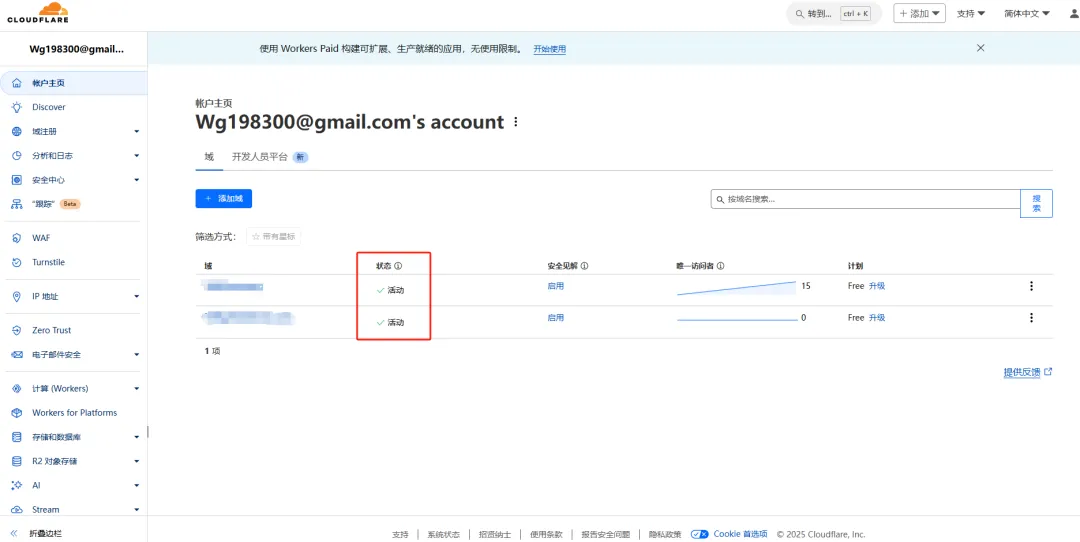Image resolution: width=1080 pixels, height=542 pixels.
Task: Click the blue Add domain button
Action: 224,198
